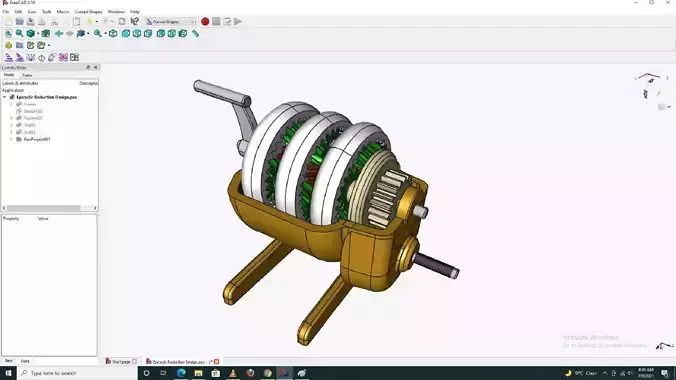Image resolution: width=676 pixels, height=380 pixels.
Task: Switch to the Tasks tab in Combo View
Action: (27, 75)
